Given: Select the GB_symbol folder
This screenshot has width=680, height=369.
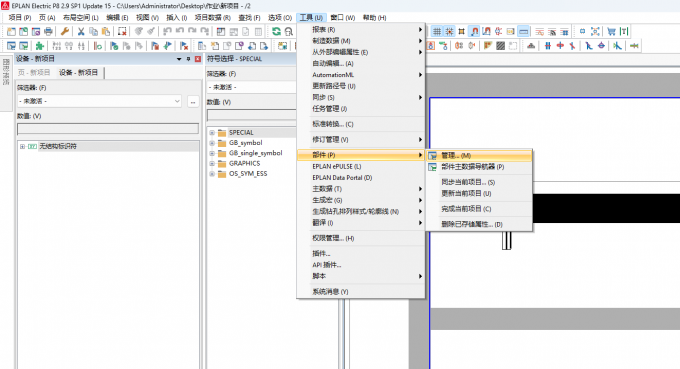Looking at the screenshot, I should pyautogui.click(x=245, y=143).
